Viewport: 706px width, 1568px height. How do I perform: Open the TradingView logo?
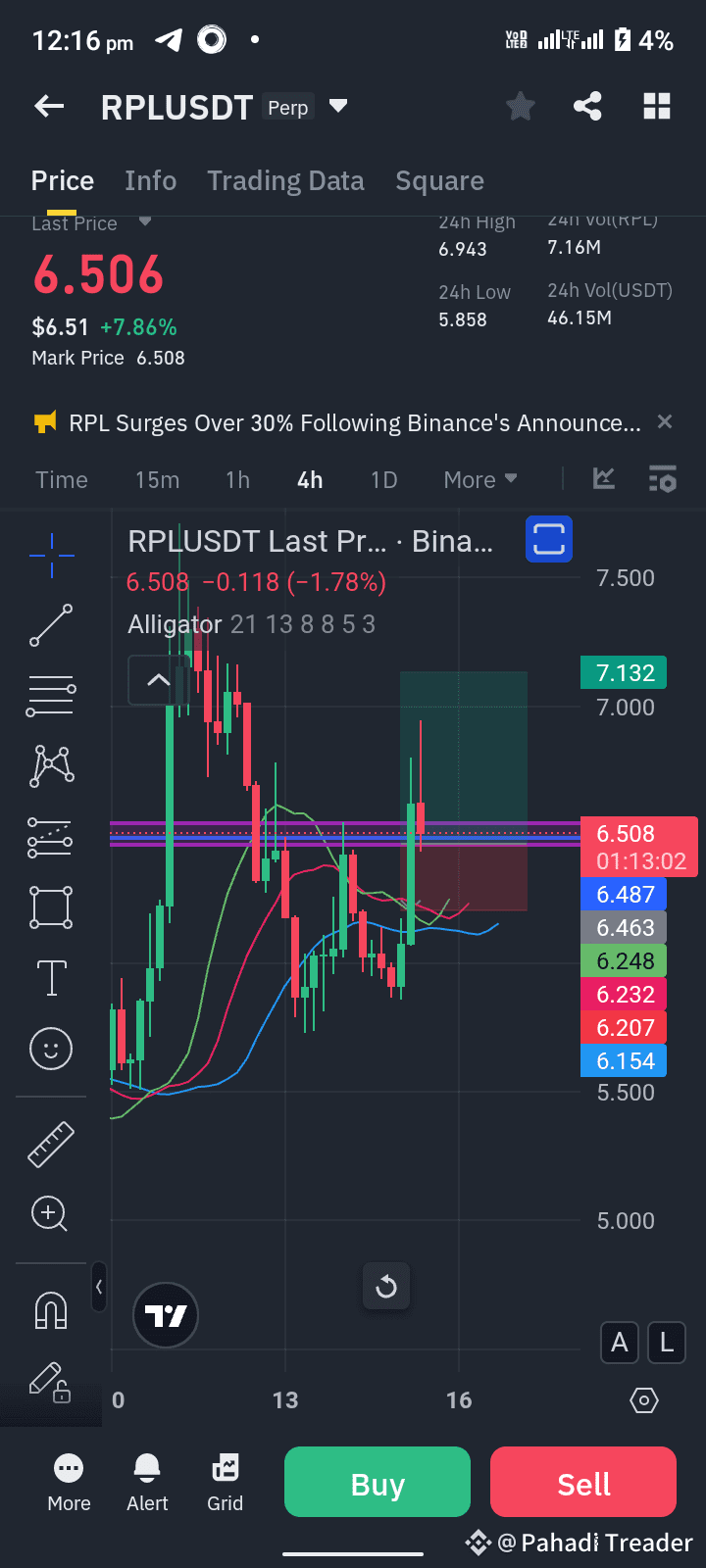tap(166, 1315)
